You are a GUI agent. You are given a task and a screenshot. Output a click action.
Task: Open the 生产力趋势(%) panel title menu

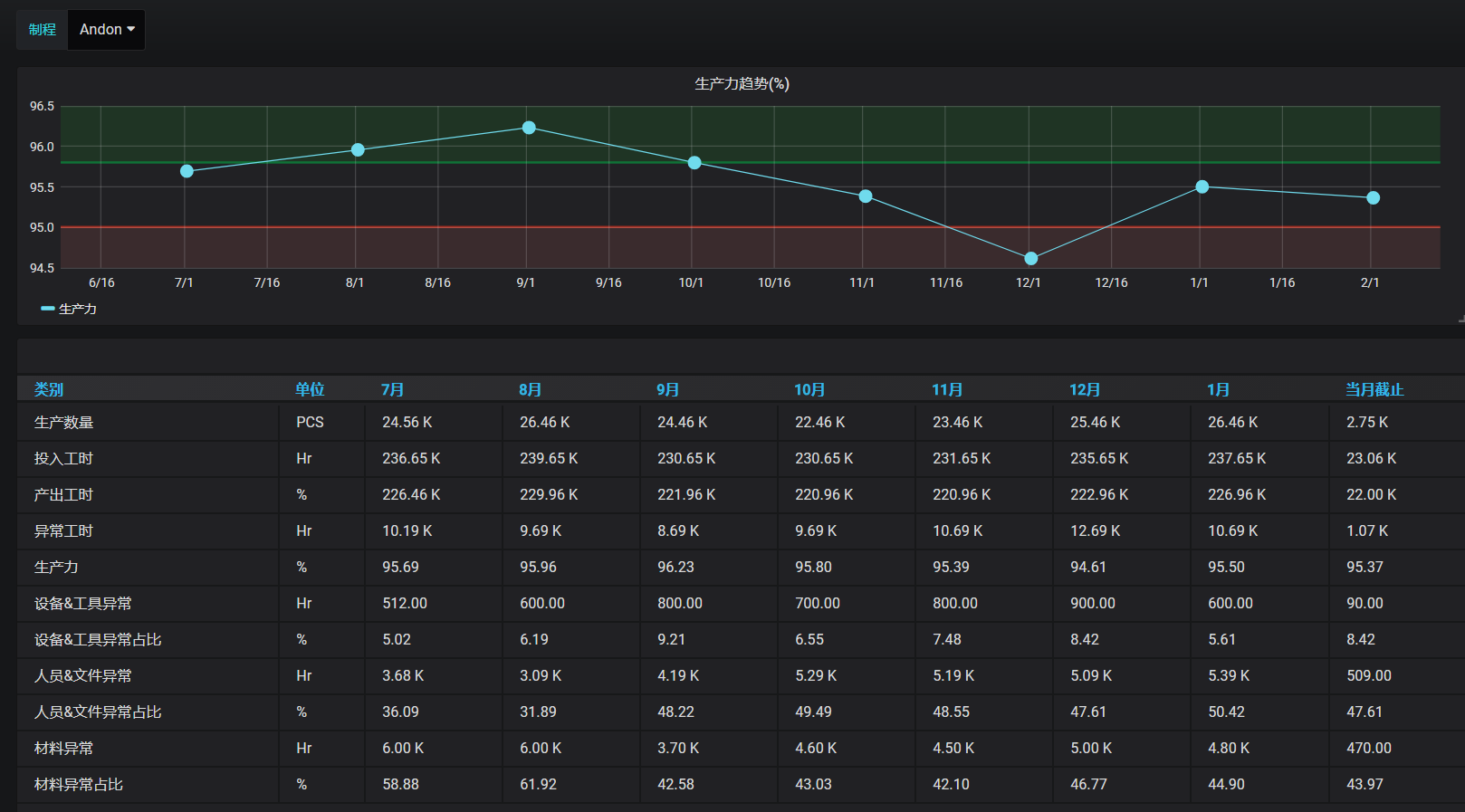[x=742, y=84]
